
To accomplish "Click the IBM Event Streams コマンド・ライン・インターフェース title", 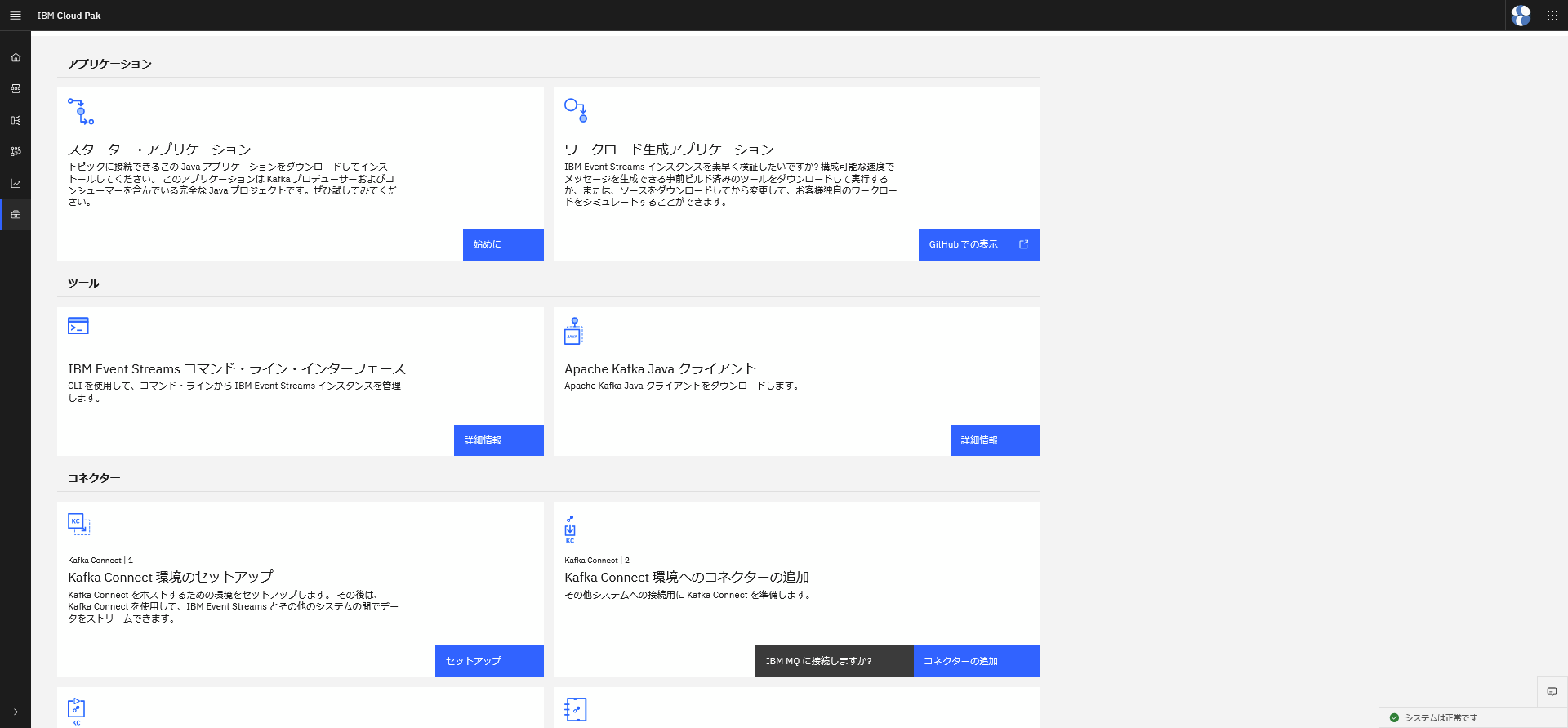I will coord(237,368).
